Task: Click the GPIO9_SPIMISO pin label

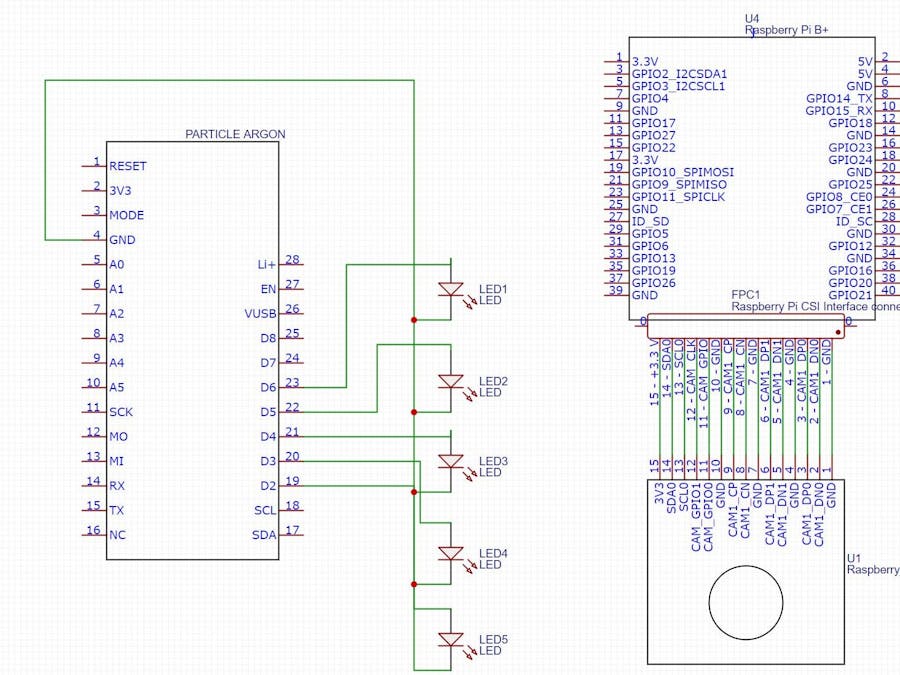Action: (680, 185)
